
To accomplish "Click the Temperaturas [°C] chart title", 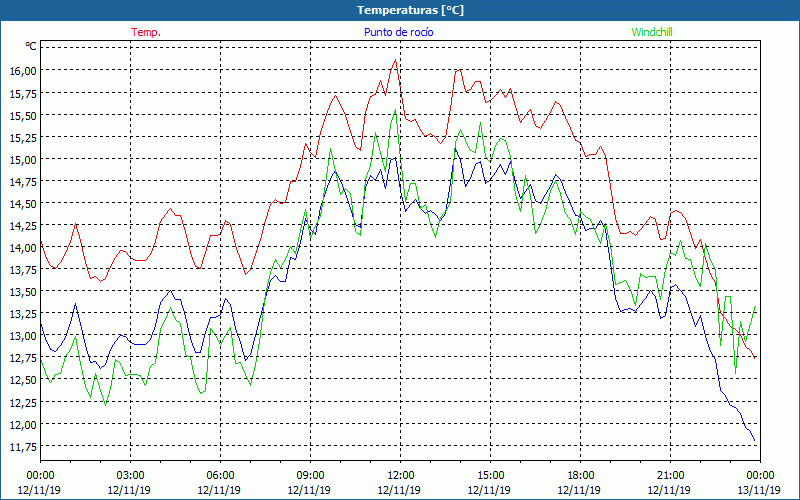I will [410, 10].
